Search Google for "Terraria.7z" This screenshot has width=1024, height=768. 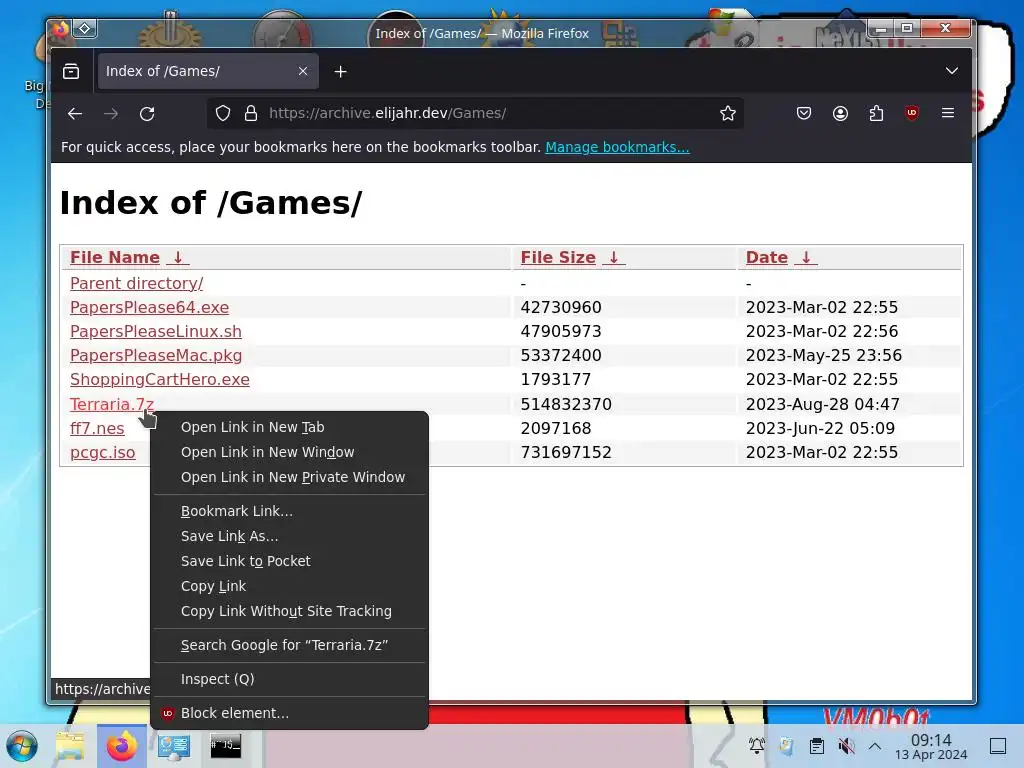click(x=289, y=645)
